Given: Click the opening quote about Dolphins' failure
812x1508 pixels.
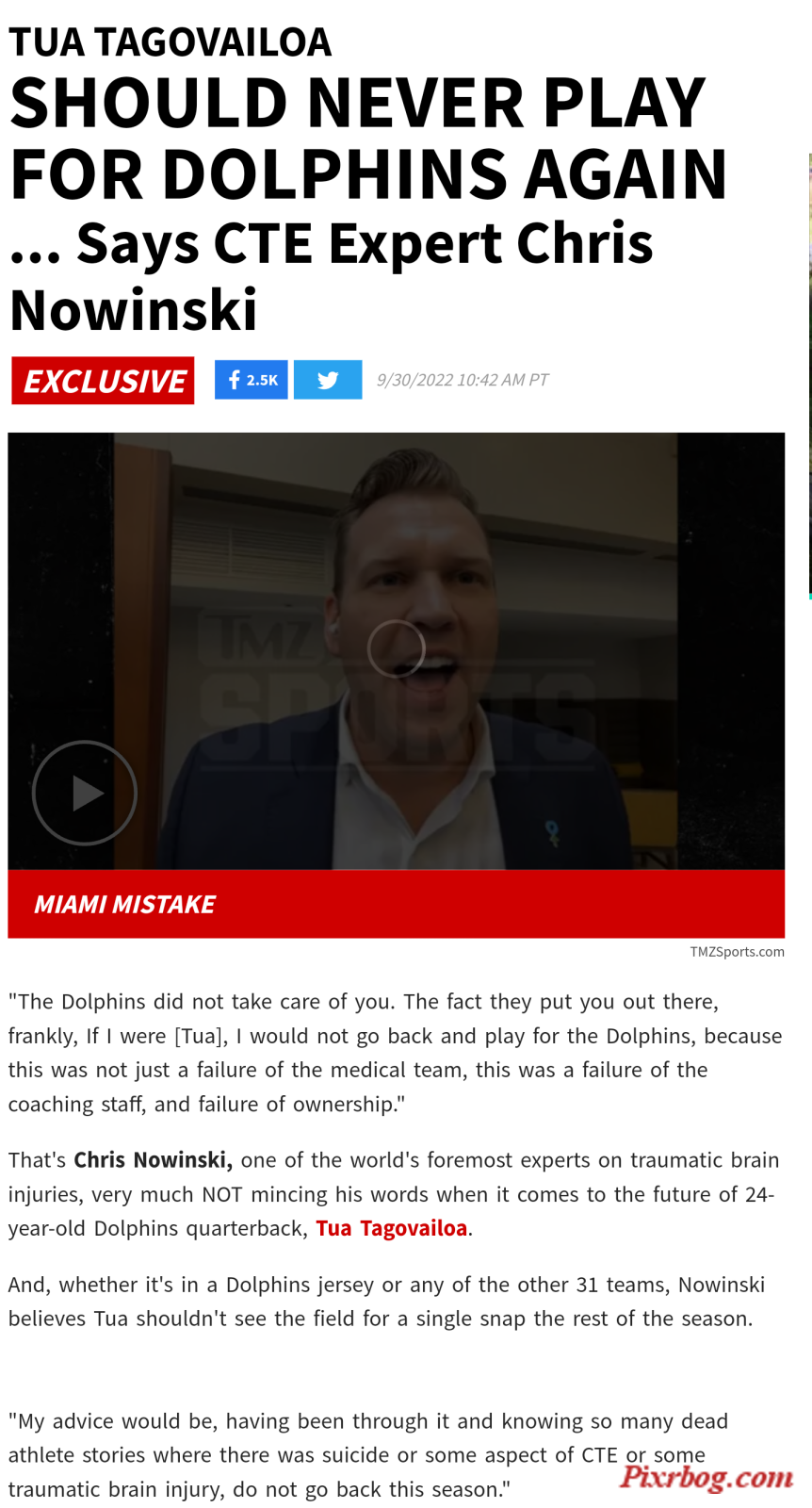Looking at the screenshot, I should [x=396, y=1053].
